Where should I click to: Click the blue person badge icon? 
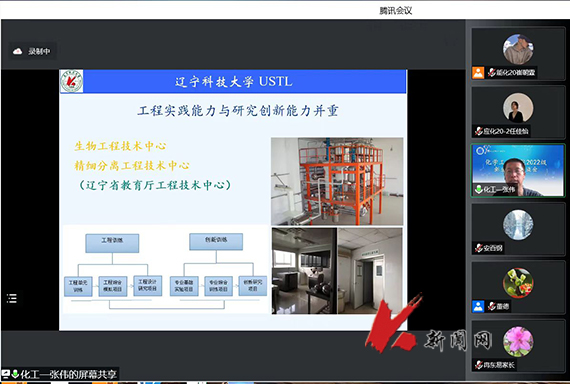pos(478,307)
